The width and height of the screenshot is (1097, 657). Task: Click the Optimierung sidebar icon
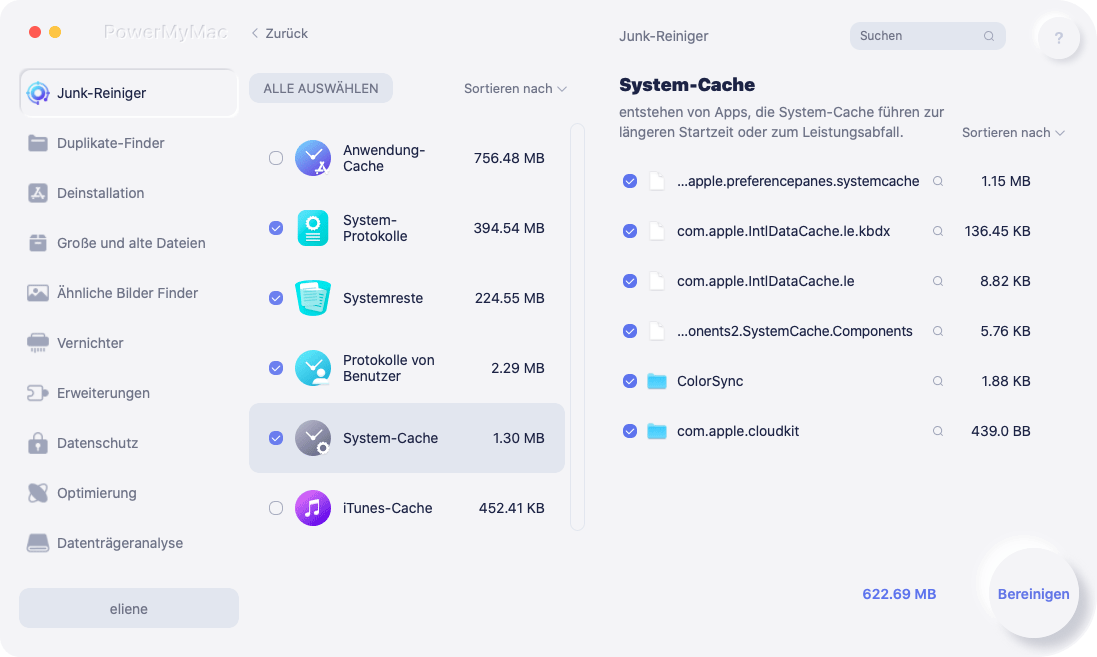[x=38, y=493]
